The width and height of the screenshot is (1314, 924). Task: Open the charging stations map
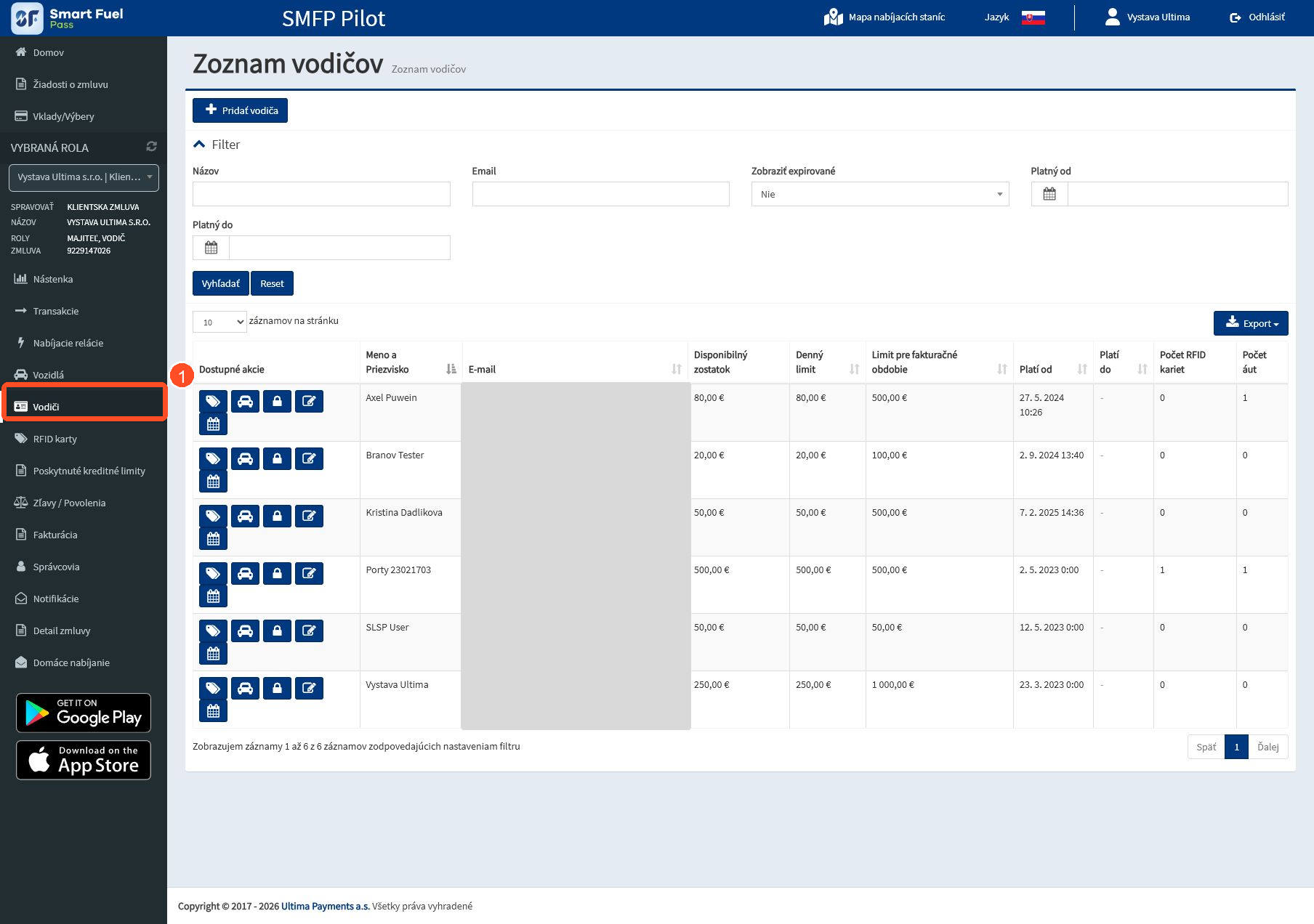click(x=884, y=17)
